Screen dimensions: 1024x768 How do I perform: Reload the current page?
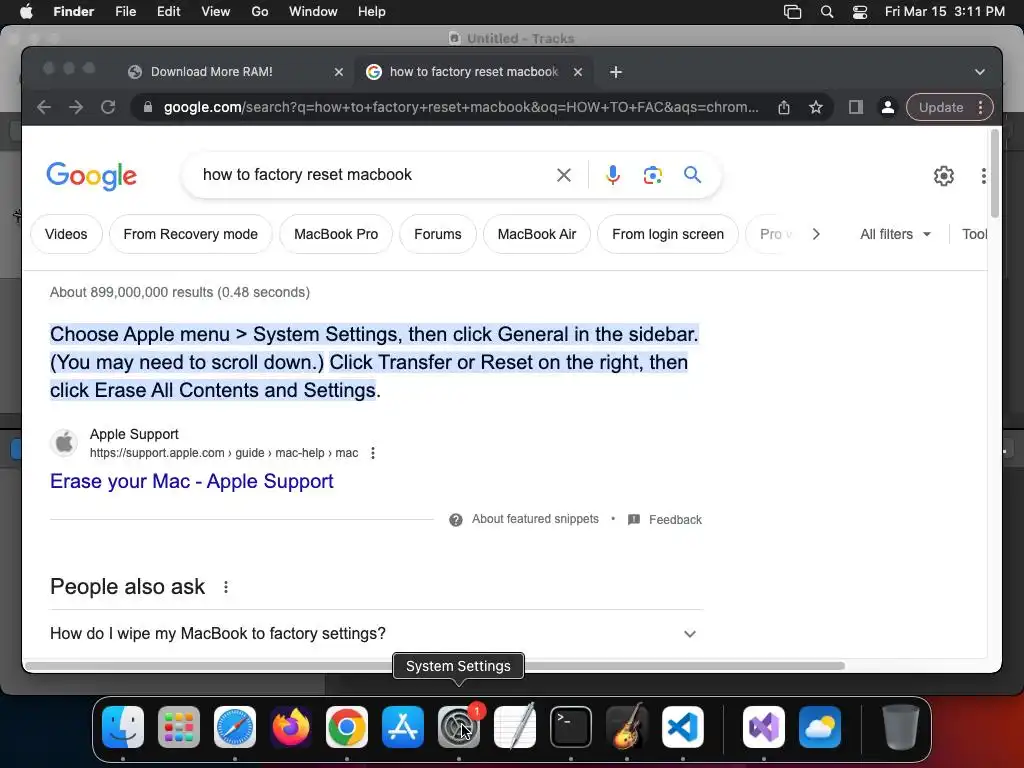(108, 107)
